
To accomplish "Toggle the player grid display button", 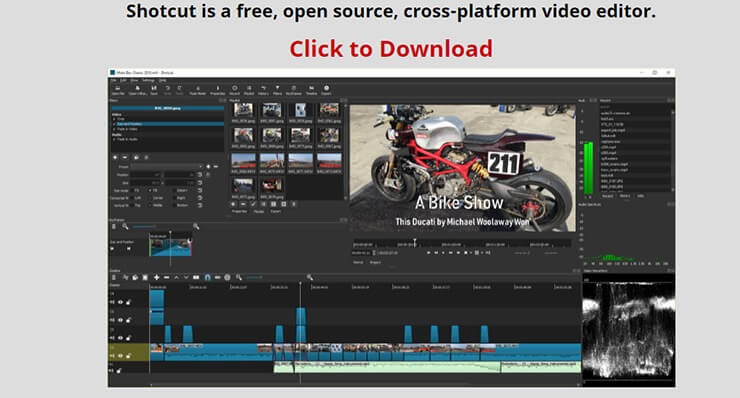I will 477,253.
